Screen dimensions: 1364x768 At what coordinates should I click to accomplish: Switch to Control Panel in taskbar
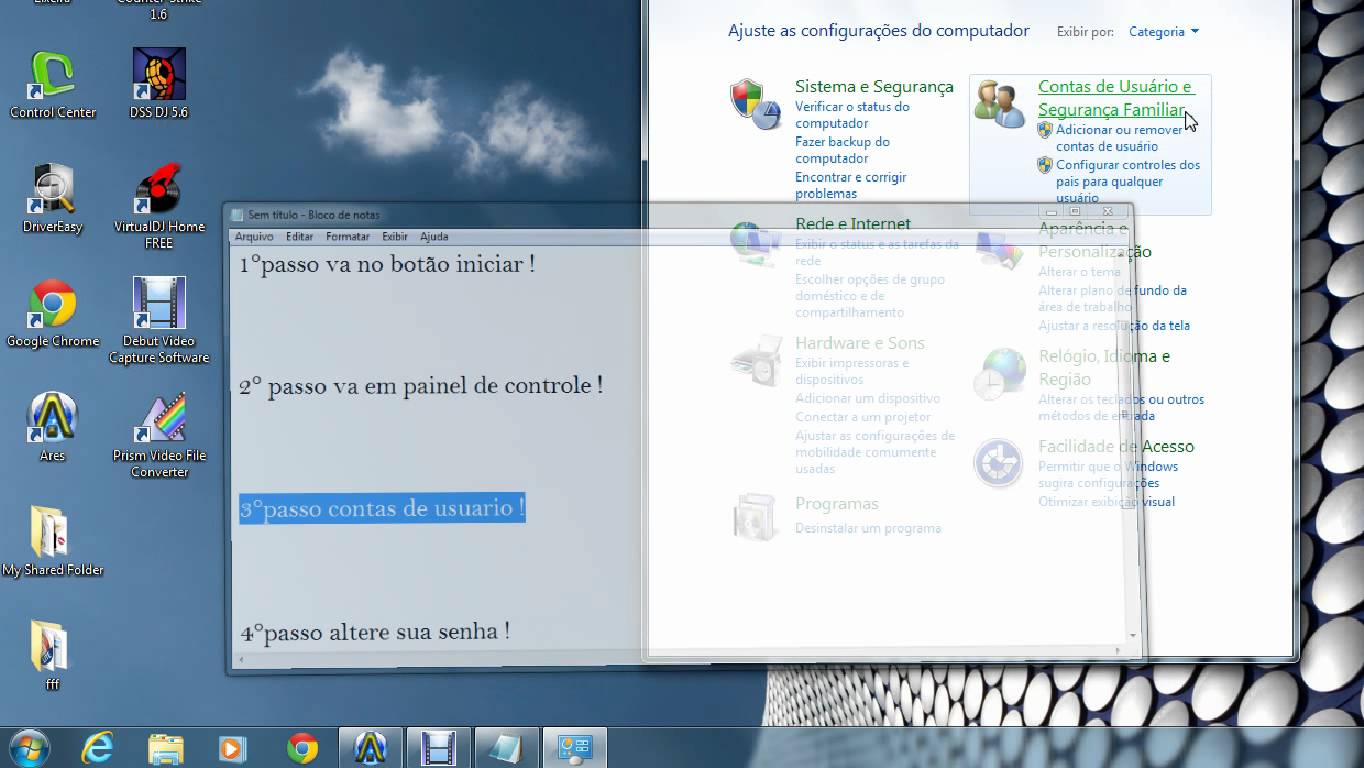575,748
